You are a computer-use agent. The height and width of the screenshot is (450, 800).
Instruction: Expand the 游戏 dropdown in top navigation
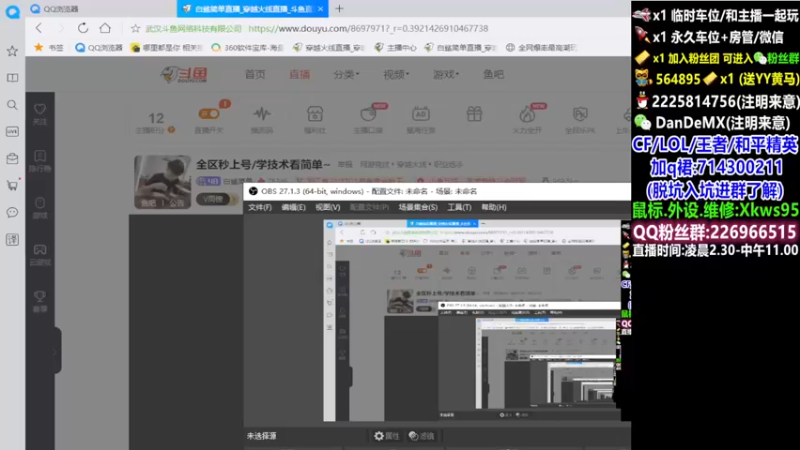click(x=446, y=74)
